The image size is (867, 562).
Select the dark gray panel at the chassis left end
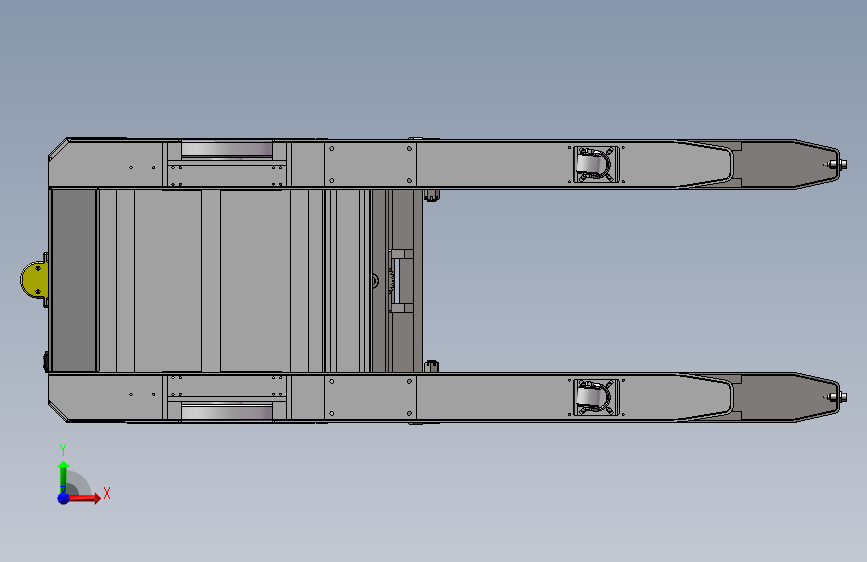pyautogui.click(x=74, y=280)
